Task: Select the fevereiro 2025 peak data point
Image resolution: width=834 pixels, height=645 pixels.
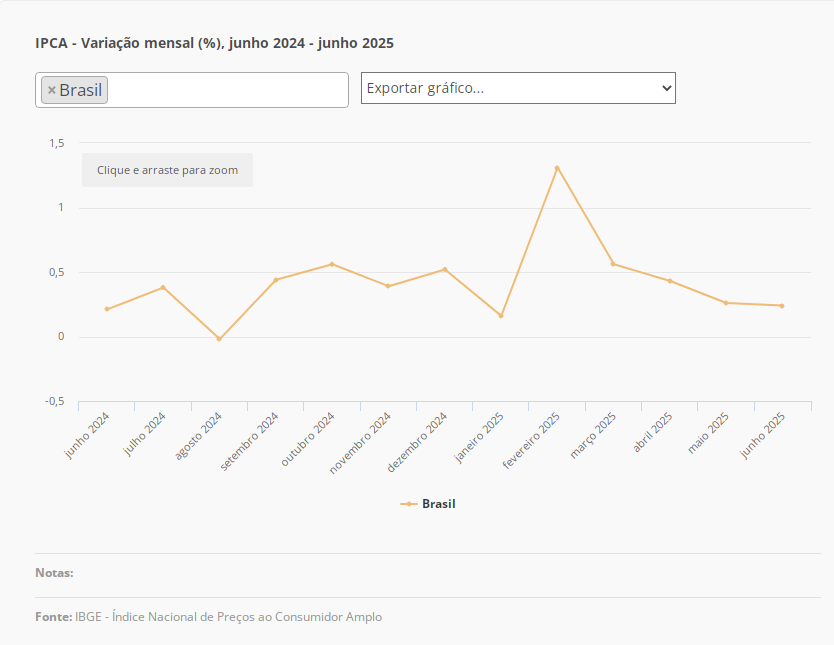Action: pyautogui.click(x=557, y=167)
